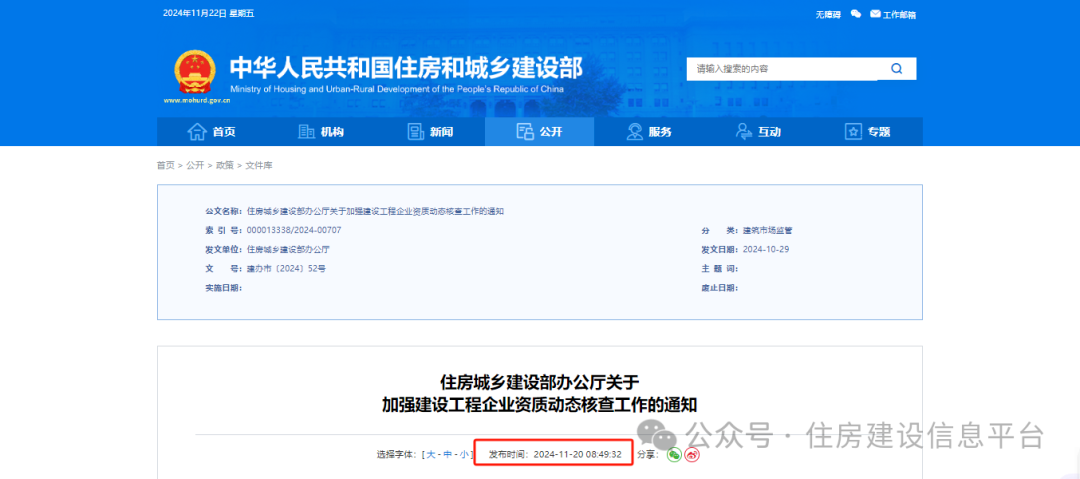This screenshot has height=479, width=1080.
Task: Click the WeChat icon in top bar
Action: pyautogui.click(x=855, y=14)
